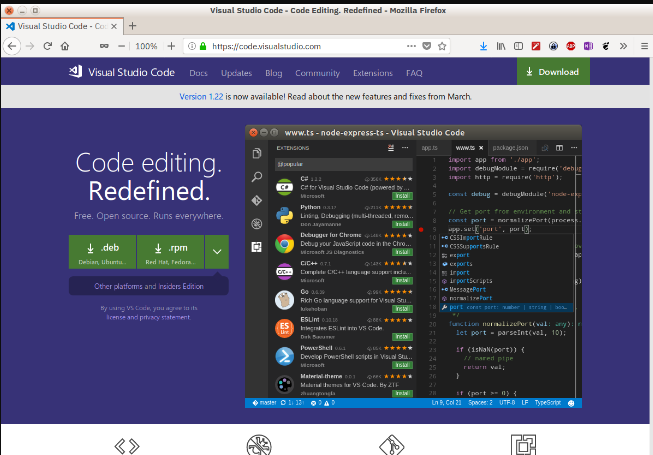Save page to Pocket
This screenshot has width=653, height=455.
coord(427,46)
